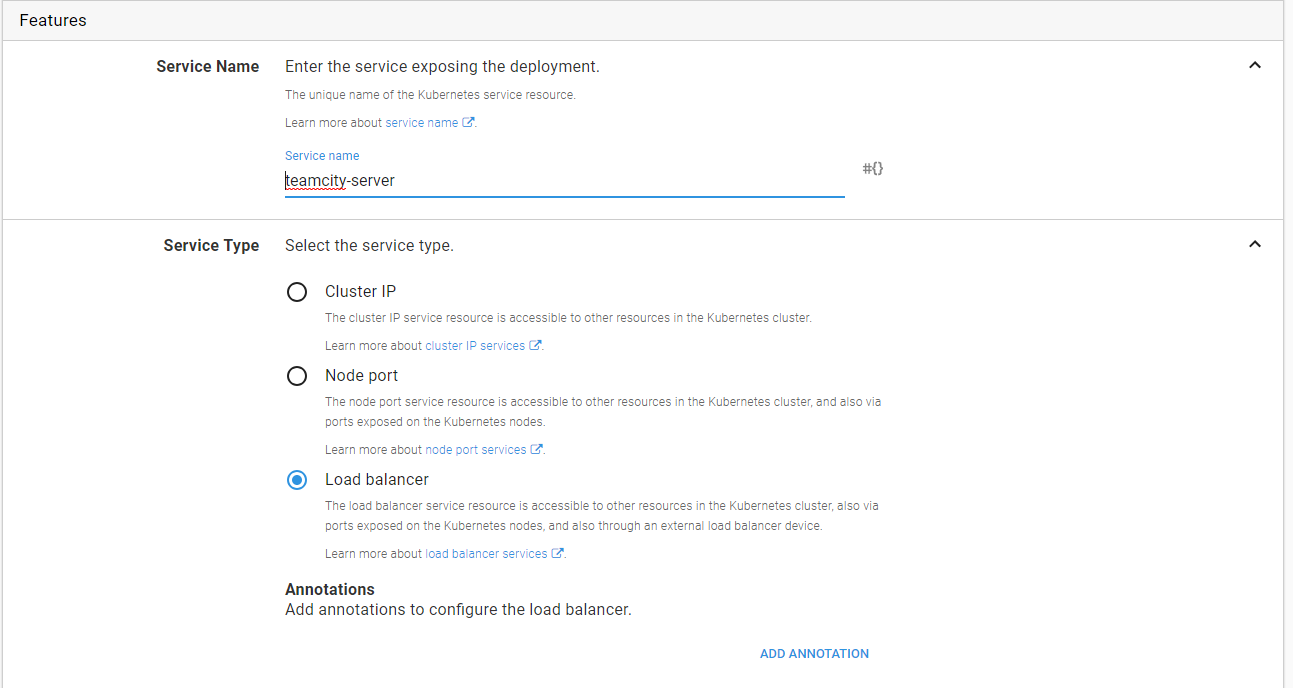The height and width of the screenshot is (688, 1293).
Task: Click the ADD ANNOTATION button
Action: pyautogui.click(x=814, y=654)
